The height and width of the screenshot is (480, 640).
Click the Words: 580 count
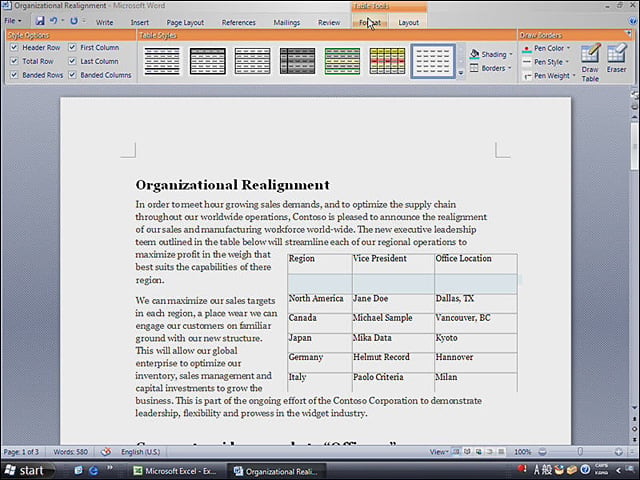click(x=71, y=452)
